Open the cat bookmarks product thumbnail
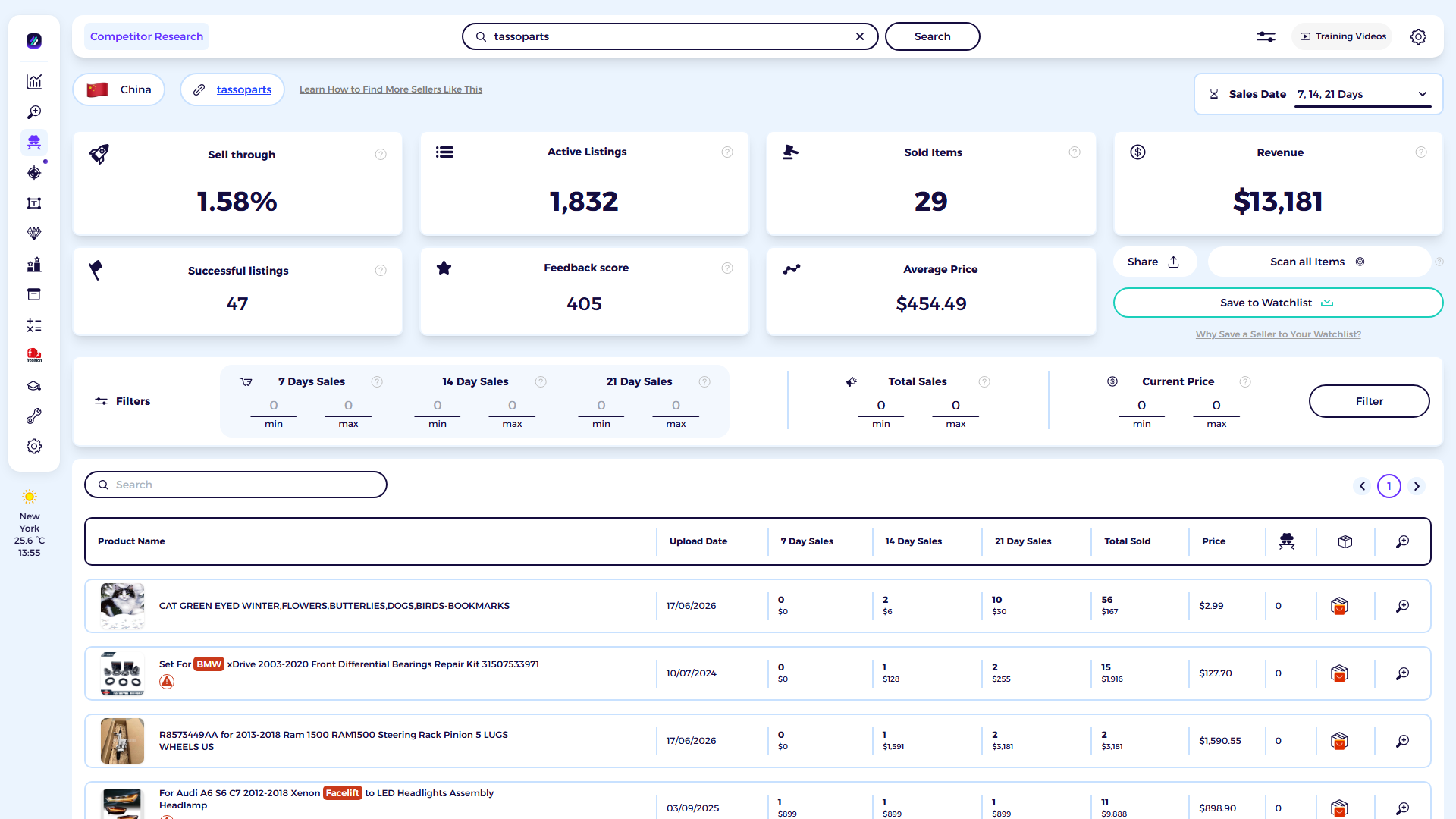Screen dimensions: 1456x819 (122, 607)
